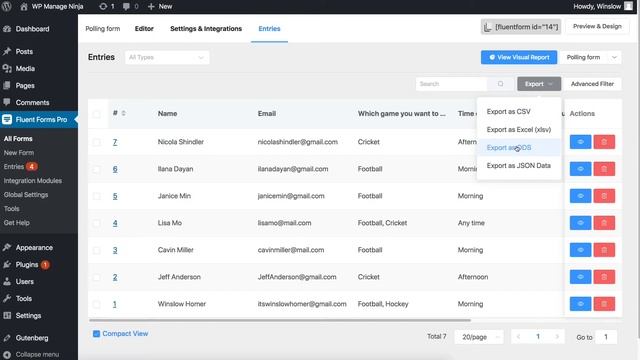
Task: Click Preview & Design button
Action: pyautogui.click(x=597, y=27)
